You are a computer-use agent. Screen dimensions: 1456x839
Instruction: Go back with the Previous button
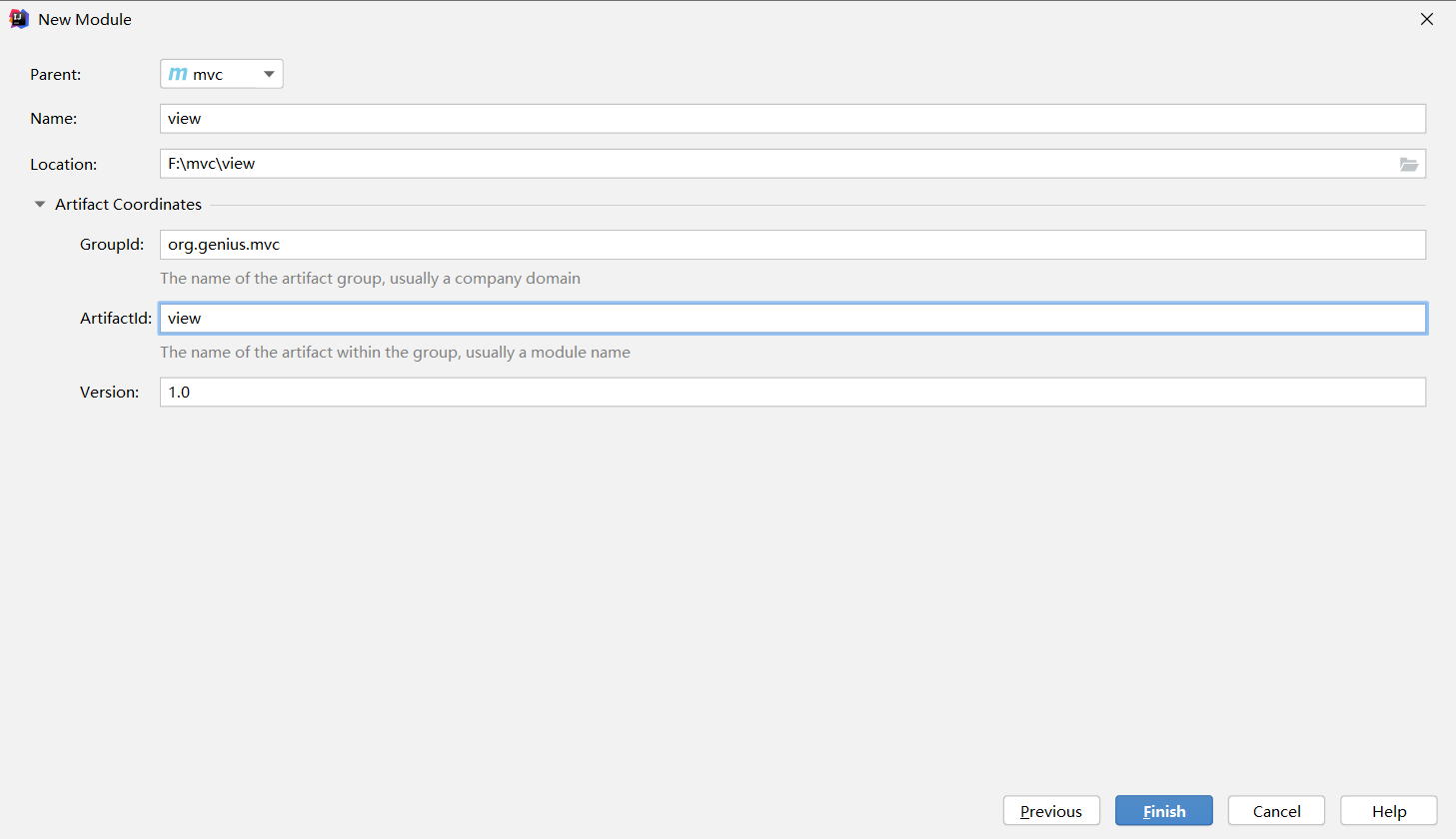1051,811
